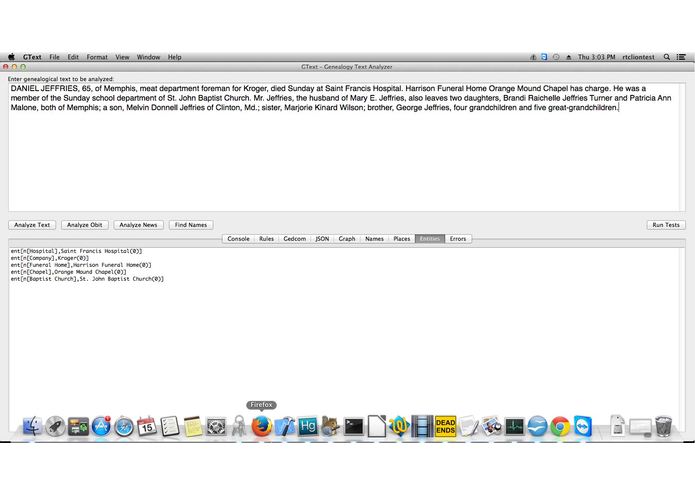Screen dimensions: 695x494
Task: Switch to the JSON tab
Action: point(322,238)
